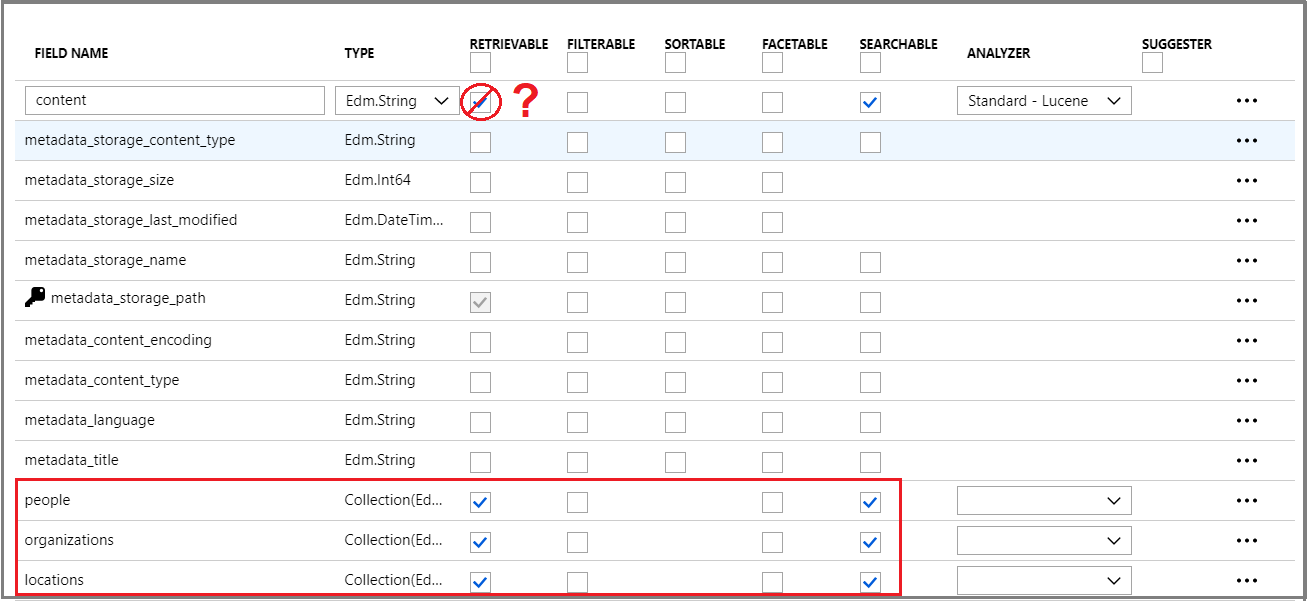Open ellipsis menu for metadata_storage_size row

[1246, 181]
